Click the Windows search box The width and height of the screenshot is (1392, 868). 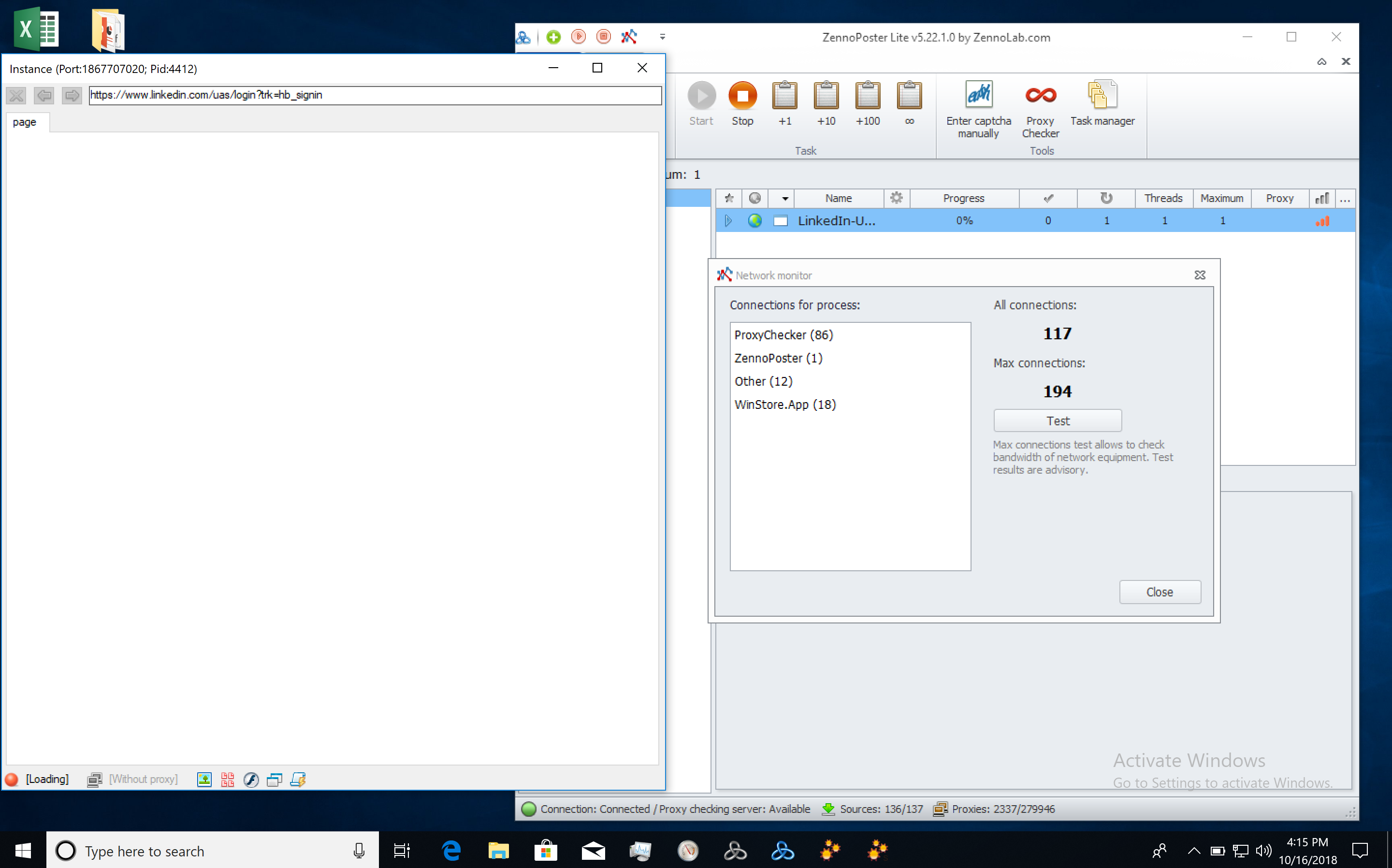click(212, 850)
